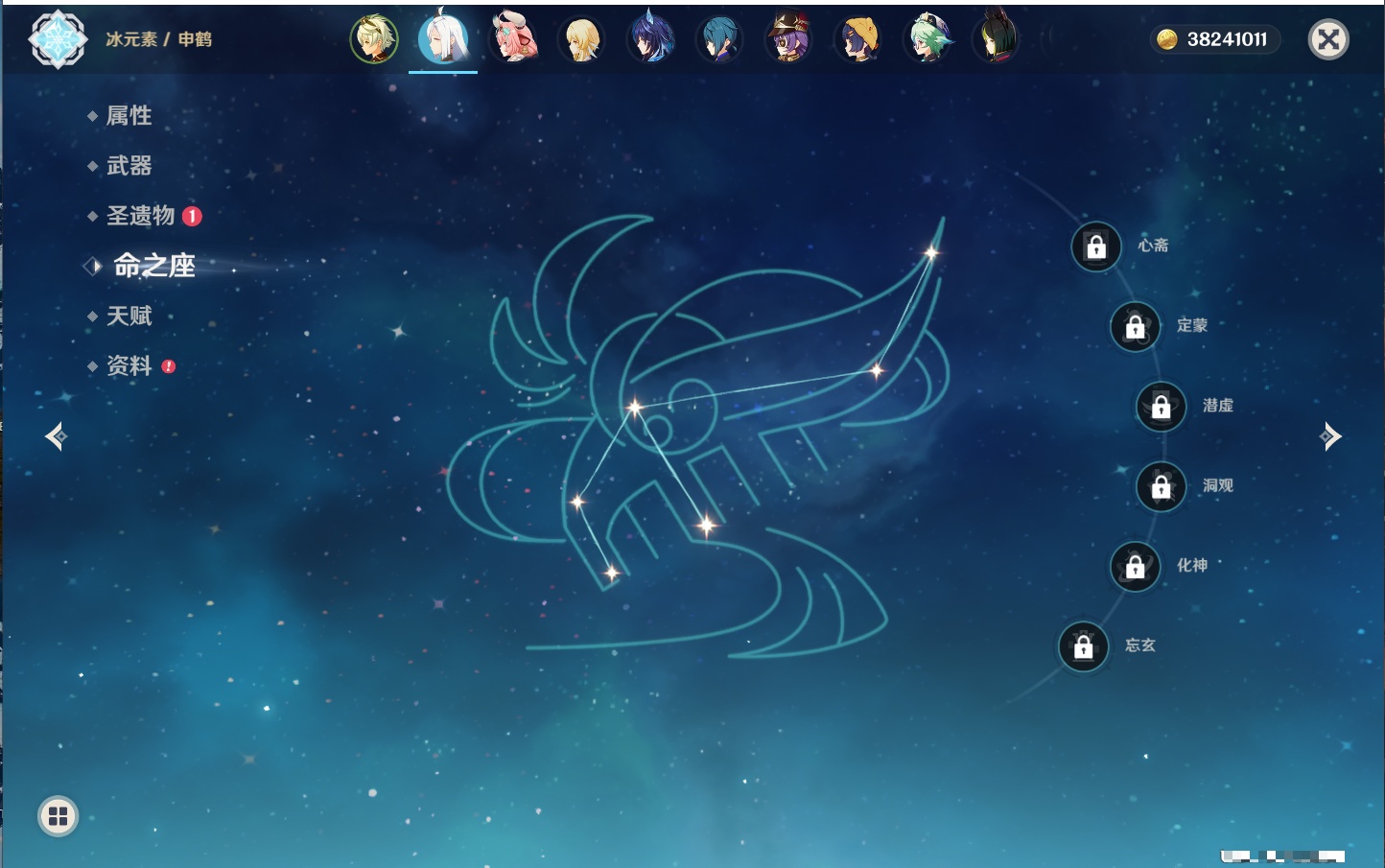
Task: Select the white-haired Shenhe portrait
Action: click(443, 38)
